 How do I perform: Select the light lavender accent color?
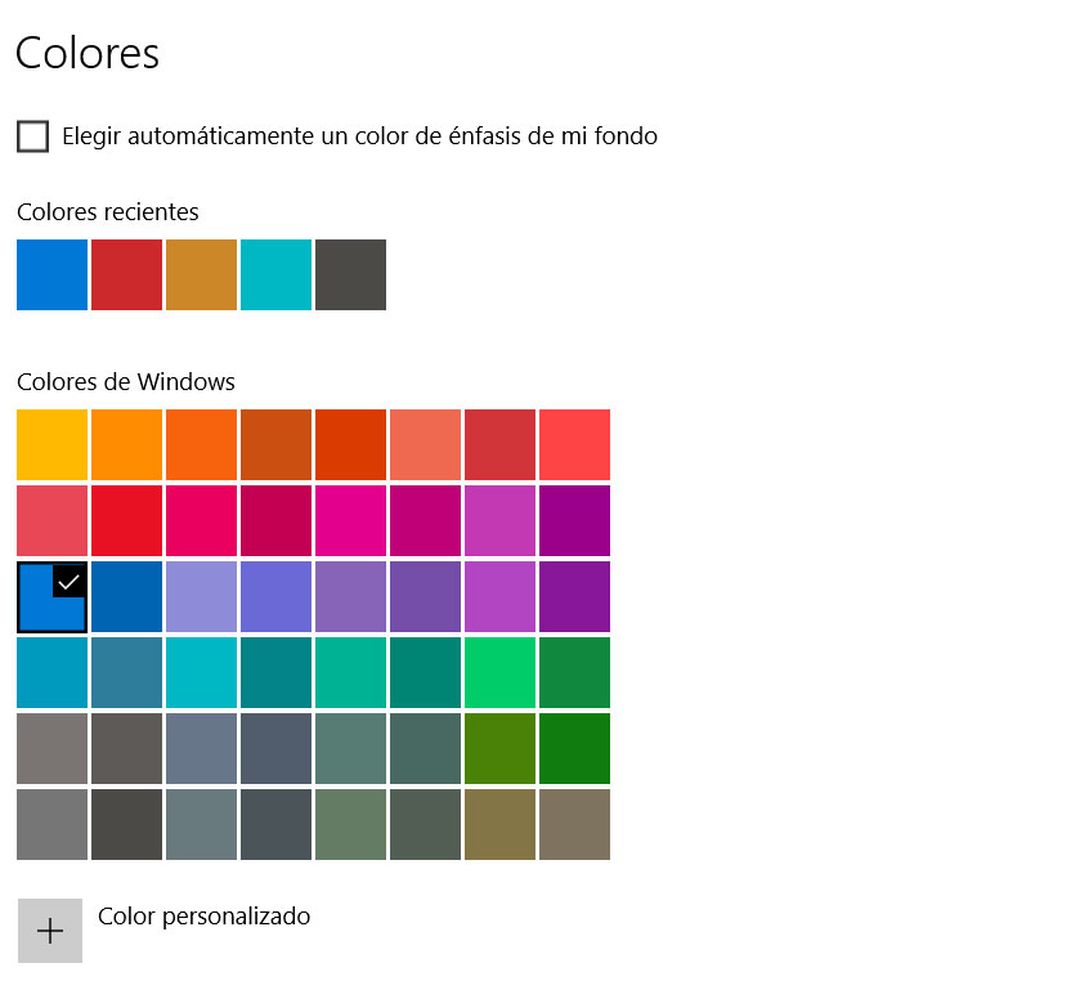[x=200, y=597]
